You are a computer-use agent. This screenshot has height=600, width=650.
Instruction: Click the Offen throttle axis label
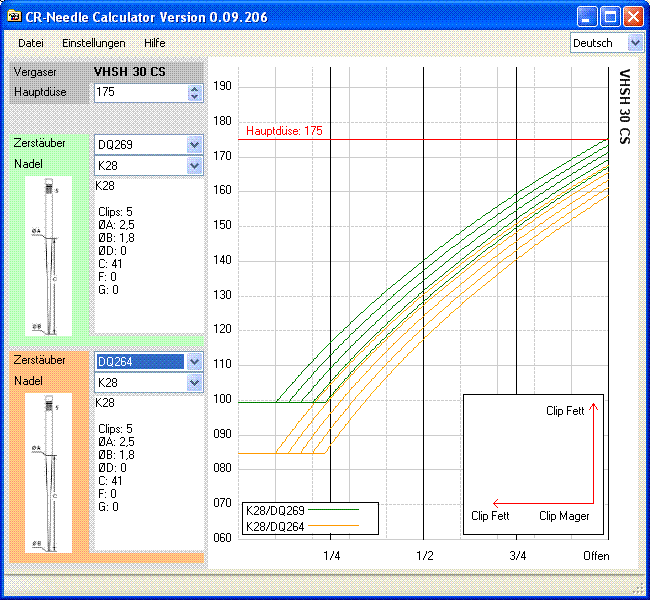click(596, 556)
